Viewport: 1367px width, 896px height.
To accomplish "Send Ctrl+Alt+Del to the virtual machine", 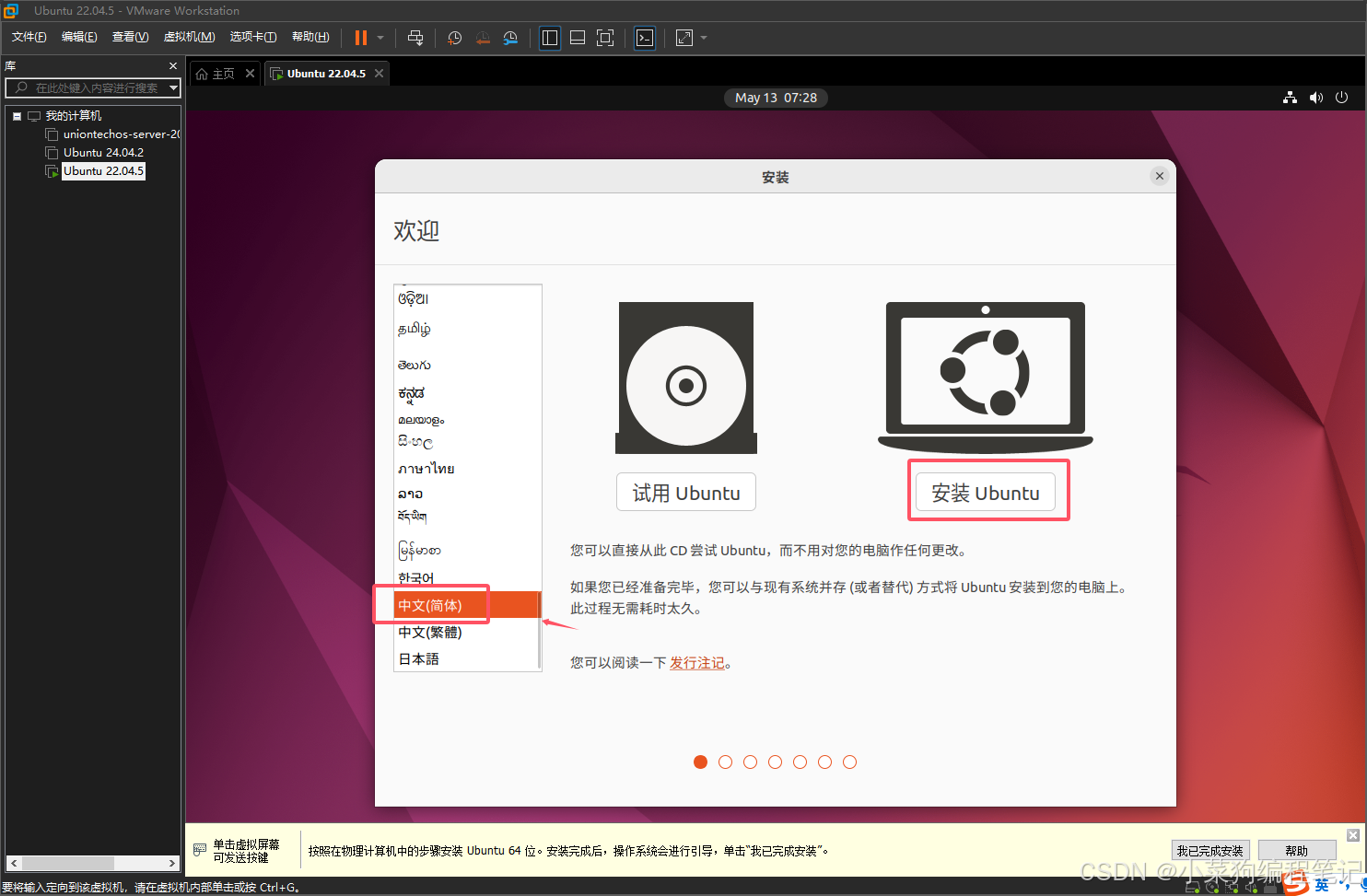I will [415, 38].
